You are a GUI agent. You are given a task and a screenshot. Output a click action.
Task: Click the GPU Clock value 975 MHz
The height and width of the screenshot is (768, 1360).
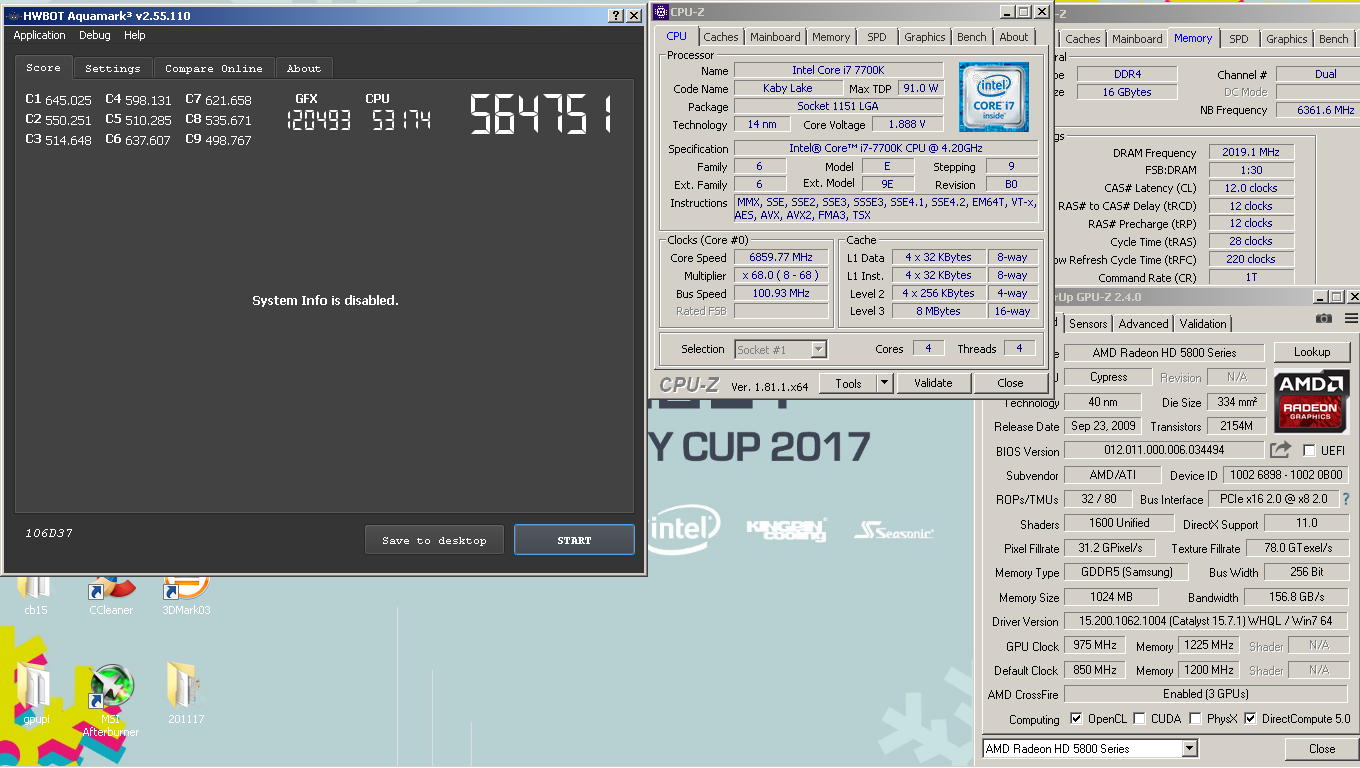tap(1095, 646)
